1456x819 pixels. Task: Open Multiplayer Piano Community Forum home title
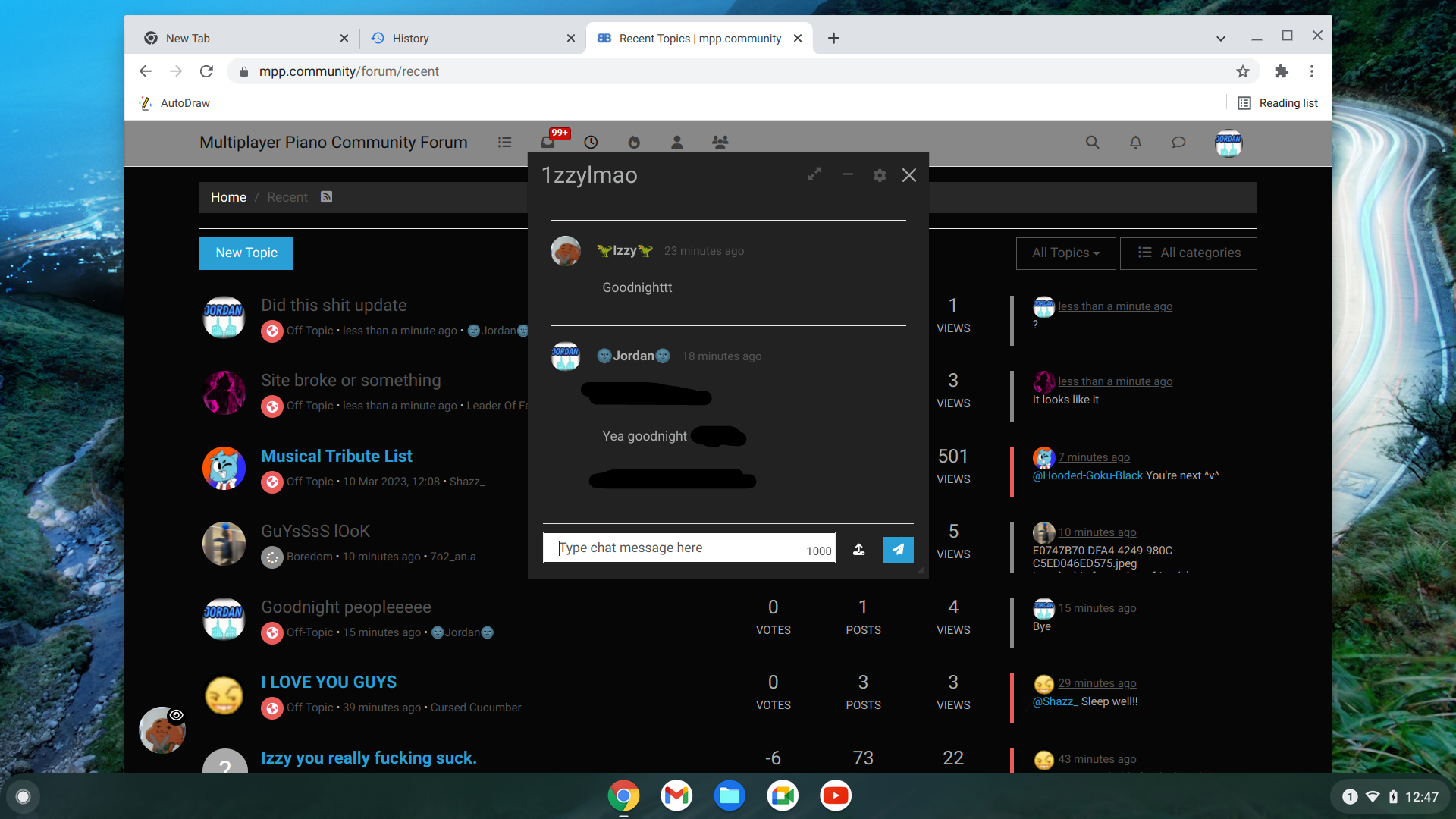tap(334, 143)
